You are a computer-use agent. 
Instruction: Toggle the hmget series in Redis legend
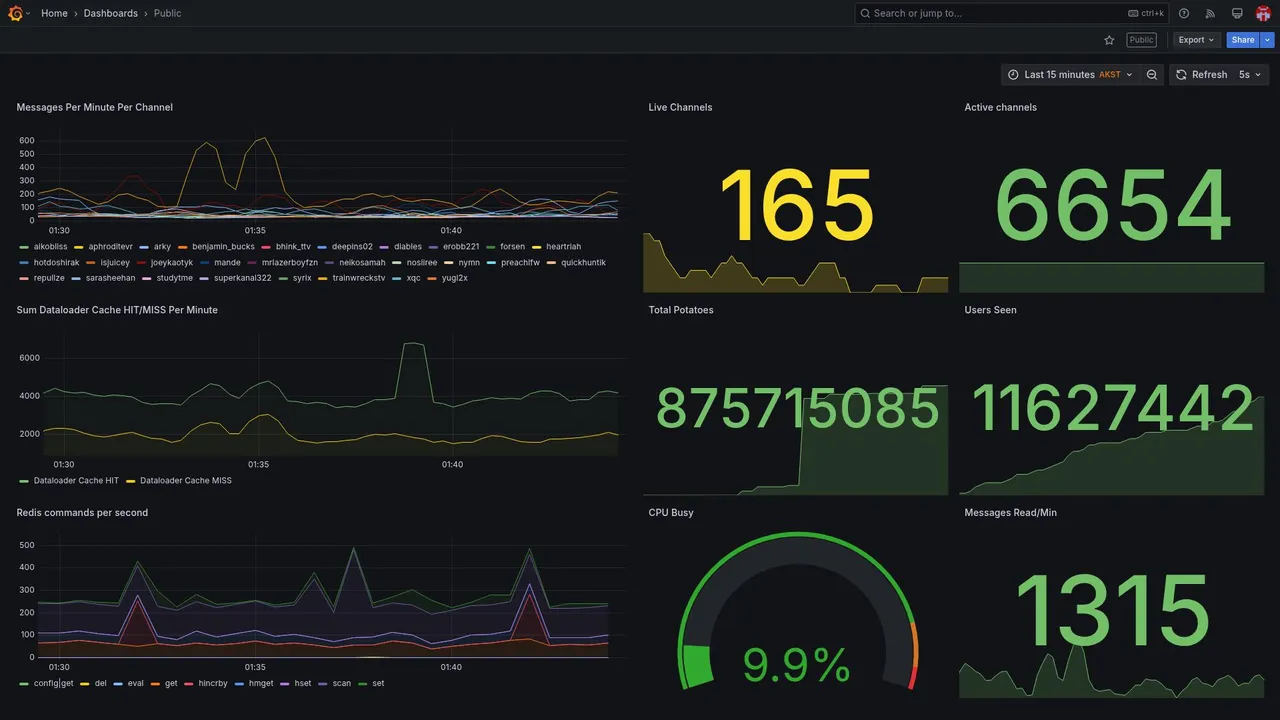click(255, 683)
